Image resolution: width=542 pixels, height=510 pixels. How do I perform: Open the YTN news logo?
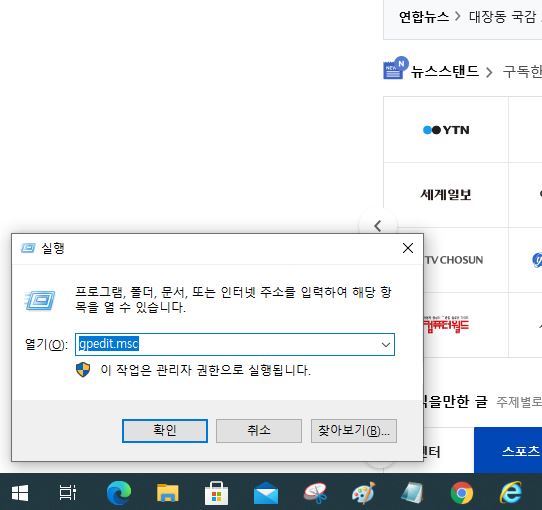(x=446, y=130)
